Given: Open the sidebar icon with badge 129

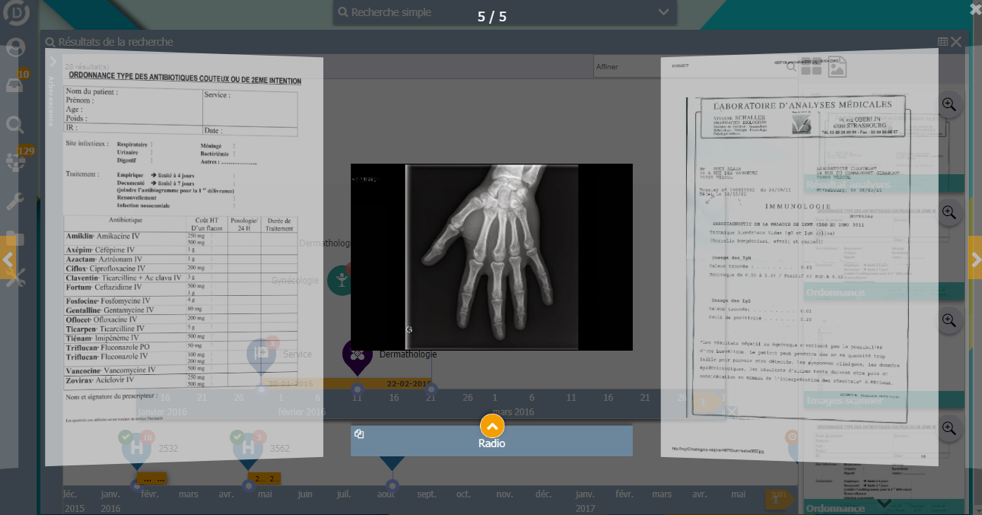Looking at the screenshot, I should (16, 163).
